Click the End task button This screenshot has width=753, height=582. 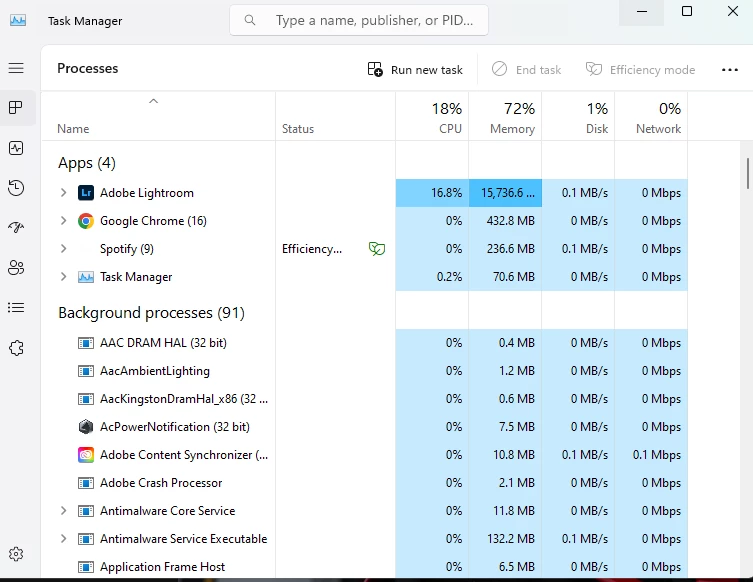click(x=526, y=70)
